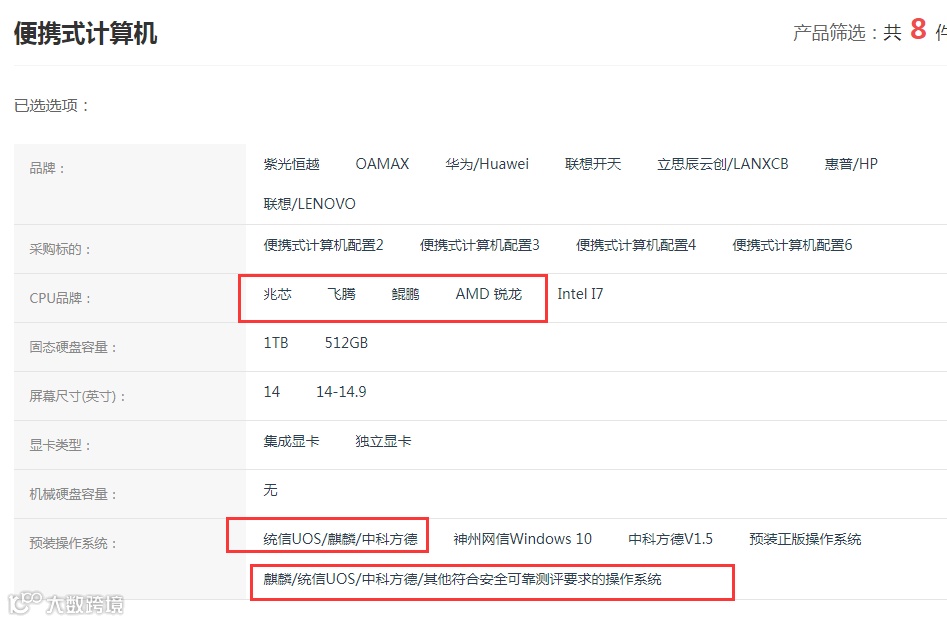Image resolution: width=947 pixels, height=622 pixels.
Task: Filter by 集成显卡 graphics type
Action: click(x=291, y=441)
